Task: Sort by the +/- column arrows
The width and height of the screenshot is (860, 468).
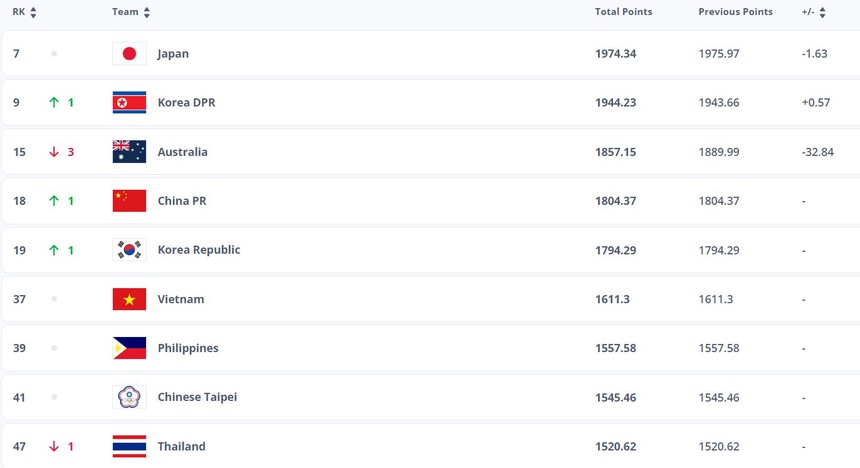Action: pos(823,13)
